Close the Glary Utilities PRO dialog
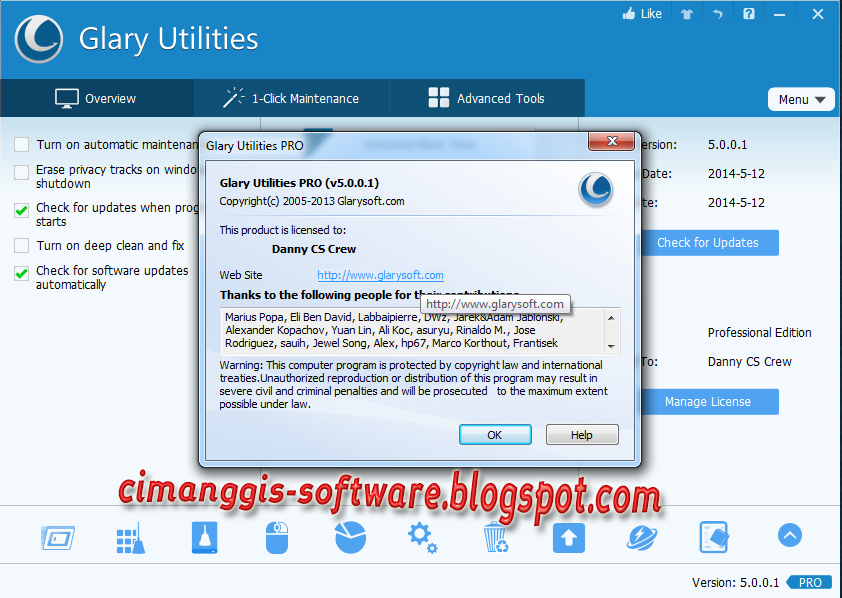Viewport: 842px width, 598px height. click(x=612, y=141)
